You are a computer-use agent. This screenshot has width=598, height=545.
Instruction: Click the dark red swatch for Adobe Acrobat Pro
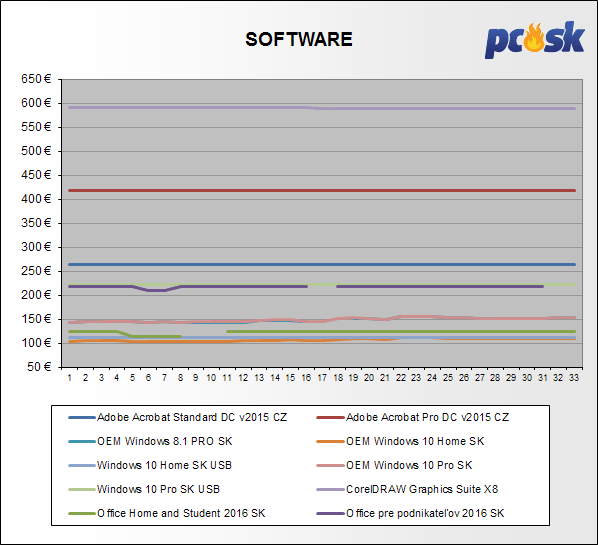[x=330, y=418]
